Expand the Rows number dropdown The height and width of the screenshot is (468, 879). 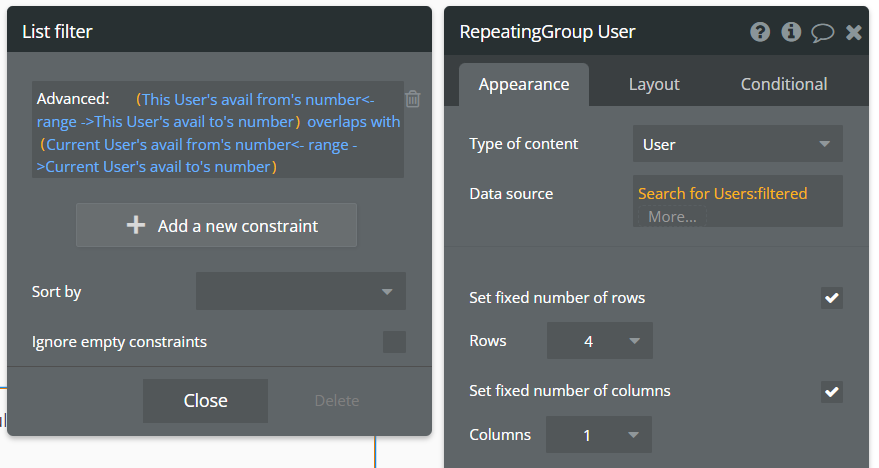pyautogui.click(x=599, y=341)
